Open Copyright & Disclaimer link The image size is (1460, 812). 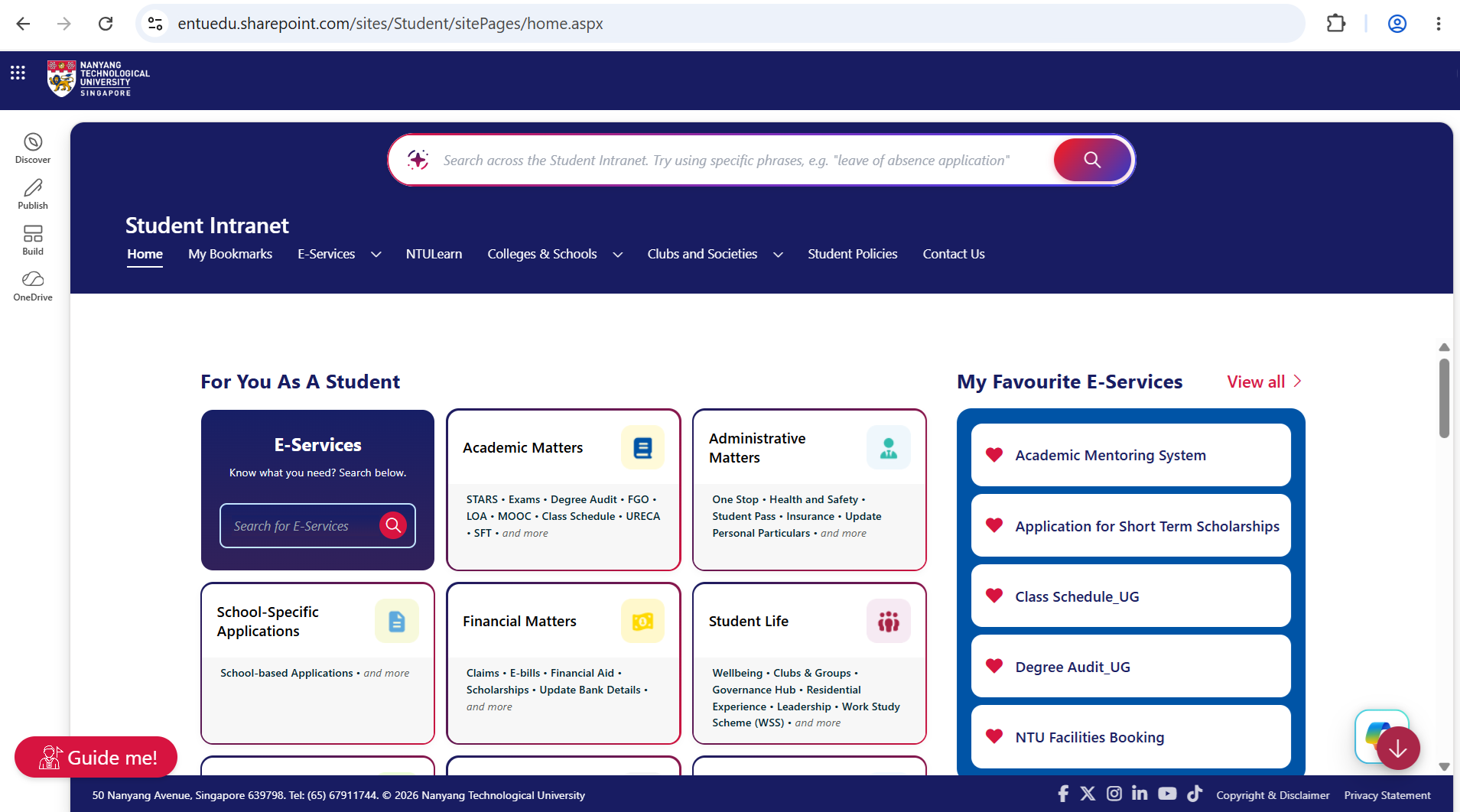(x=1273, y=795)
